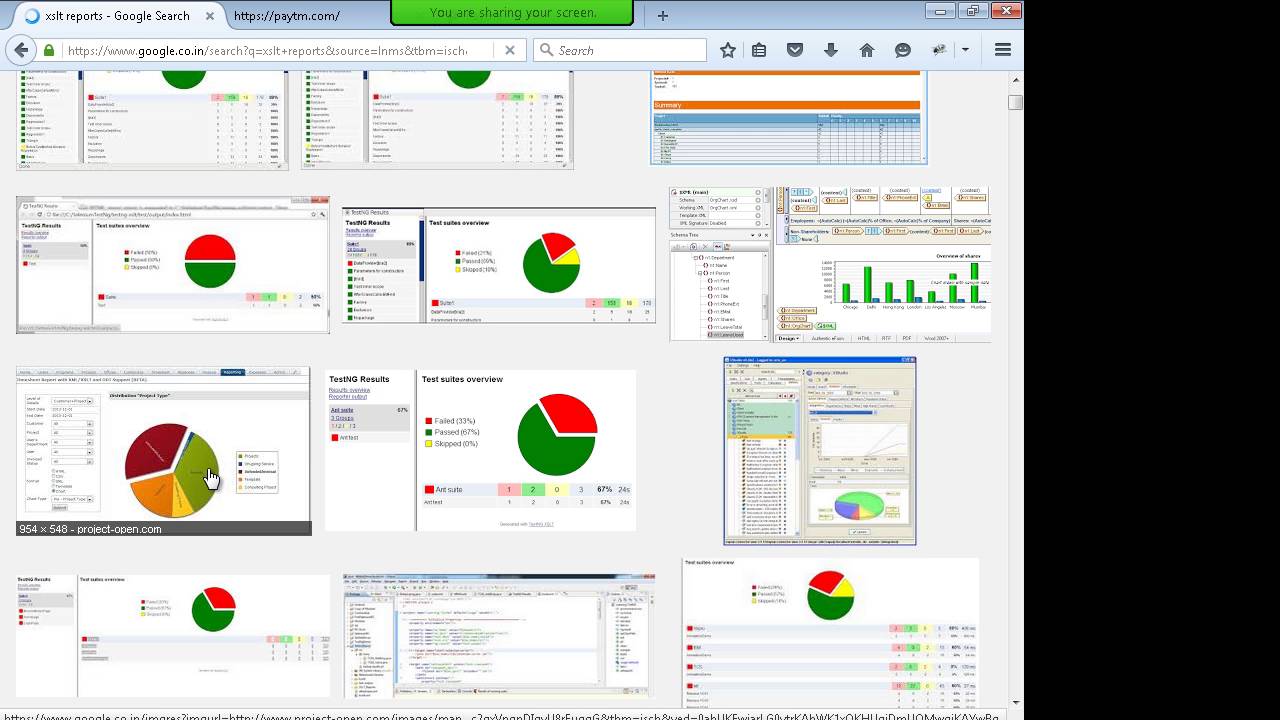Click the URL address bar field
This screenshot has height=720, width=1280.
[280, 50]
